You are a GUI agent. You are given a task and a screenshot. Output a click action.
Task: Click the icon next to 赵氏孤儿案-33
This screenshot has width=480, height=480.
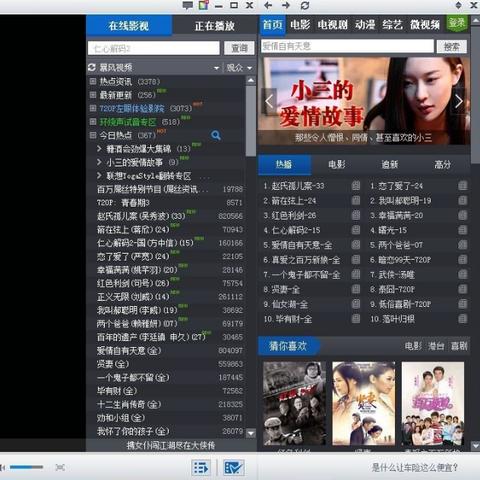356,186
